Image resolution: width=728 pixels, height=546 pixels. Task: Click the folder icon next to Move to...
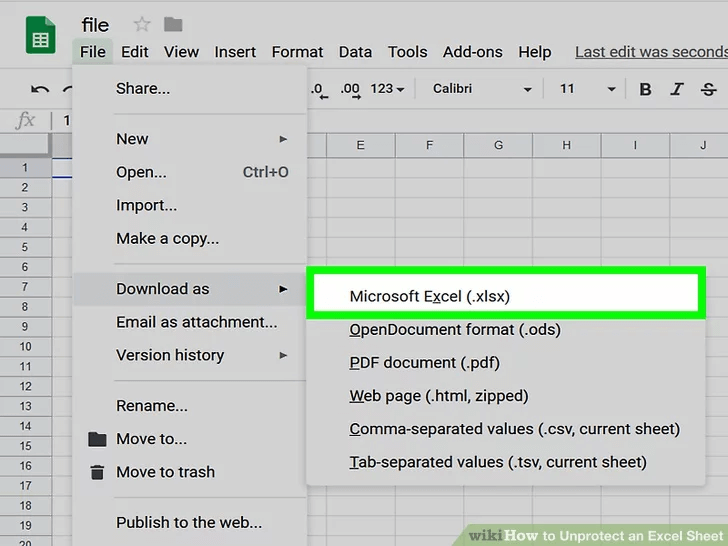(97, 439)
